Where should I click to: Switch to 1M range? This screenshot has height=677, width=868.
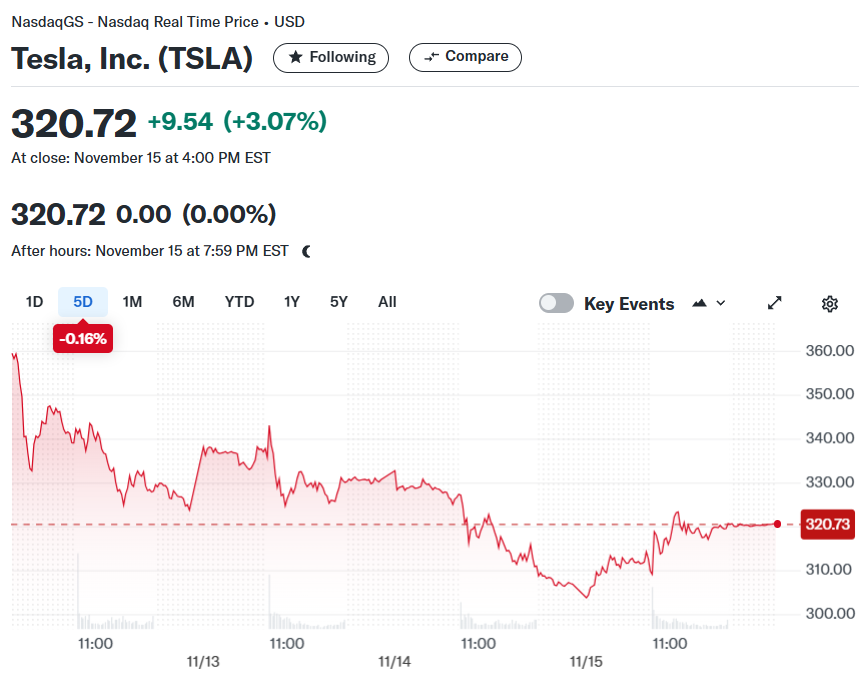pos(132,302)
